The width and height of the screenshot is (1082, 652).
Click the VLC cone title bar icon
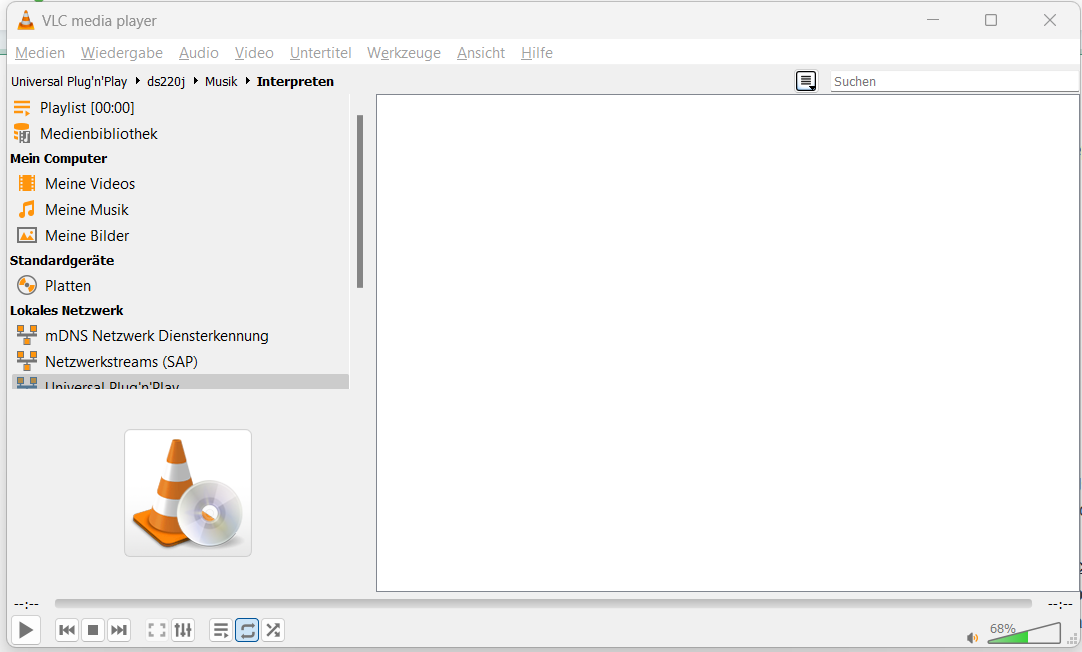[26, 20]
